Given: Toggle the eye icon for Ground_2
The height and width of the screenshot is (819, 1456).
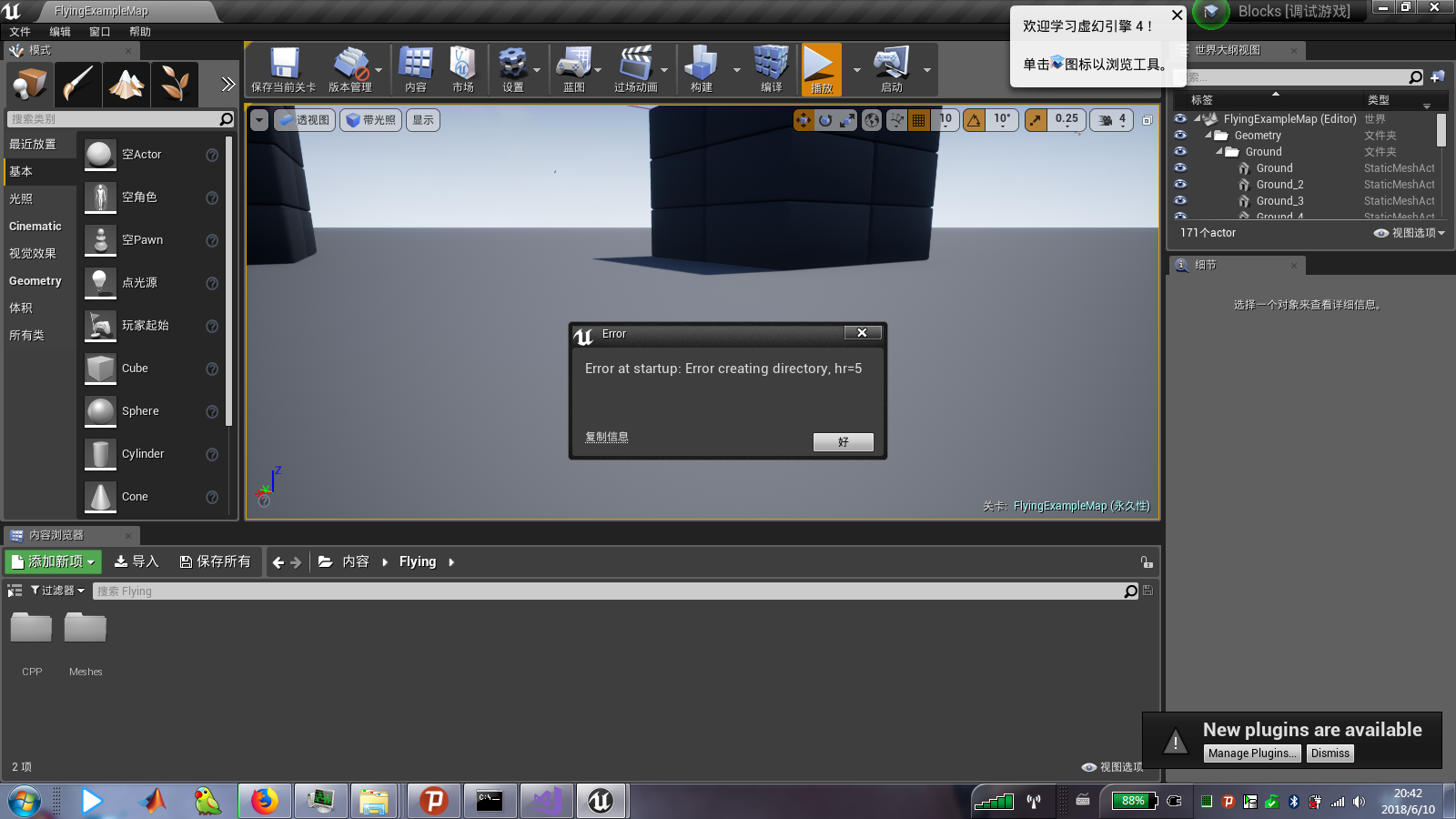Looking at the screenshot, I should (x=1180, y=184).
